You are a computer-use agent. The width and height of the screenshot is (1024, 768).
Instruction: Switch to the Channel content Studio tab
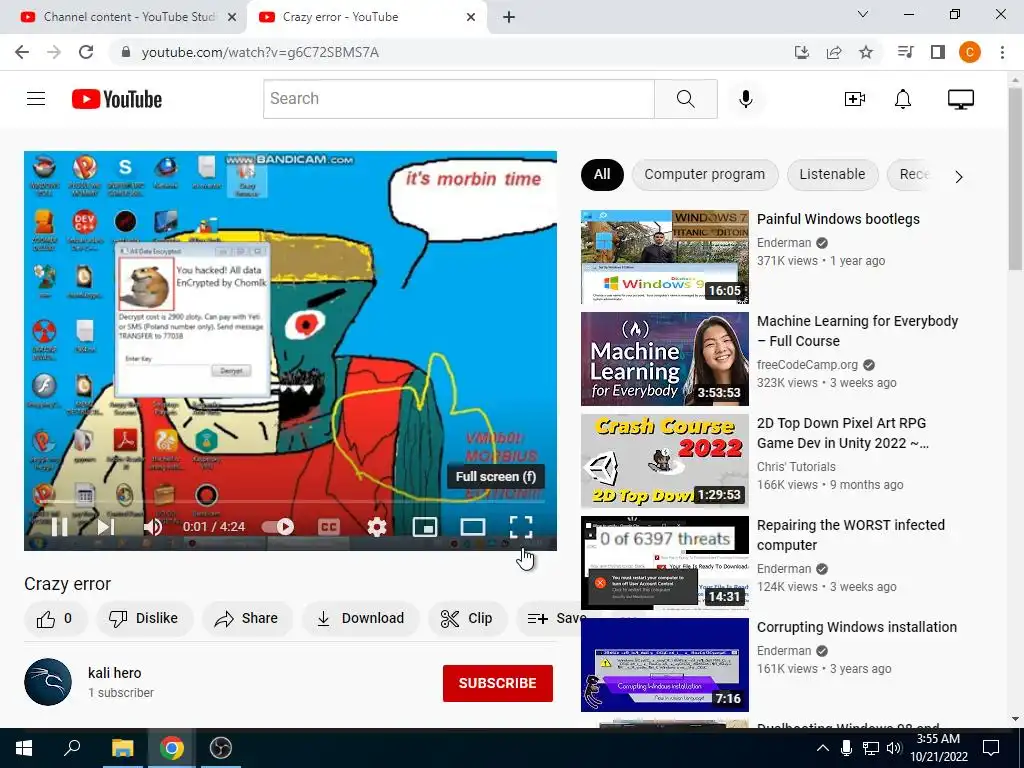tap(129, 17)
